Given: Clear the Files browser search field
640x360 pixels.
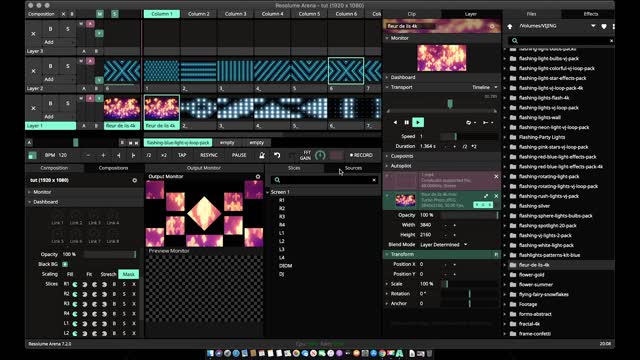Looking at the screenshot, I should pos(611,41).
